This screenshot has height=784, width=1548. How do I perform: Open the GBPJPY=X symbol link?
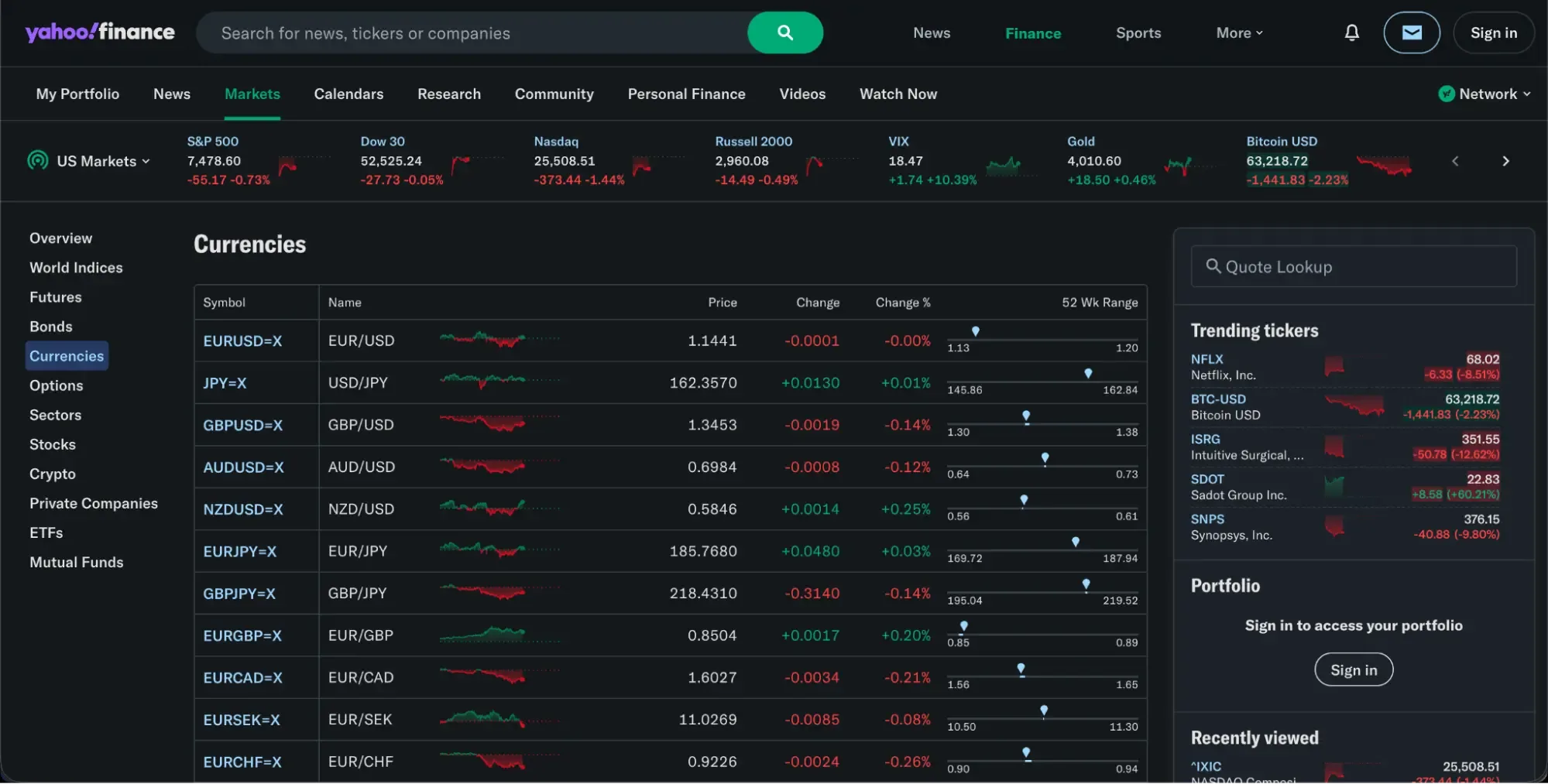click(x=239, y=594)
